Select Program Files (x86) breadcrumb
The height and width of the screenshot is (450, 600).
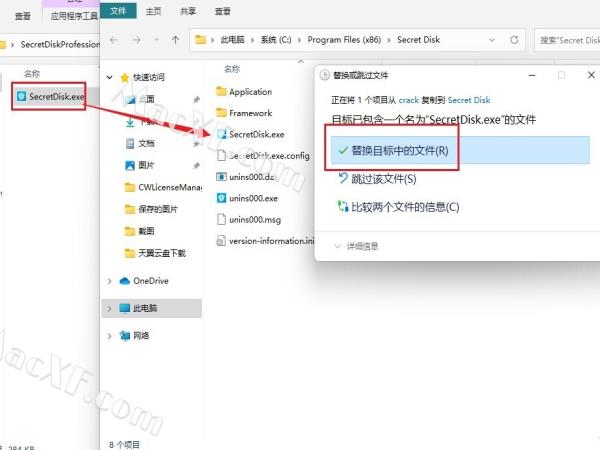(344, 40)
